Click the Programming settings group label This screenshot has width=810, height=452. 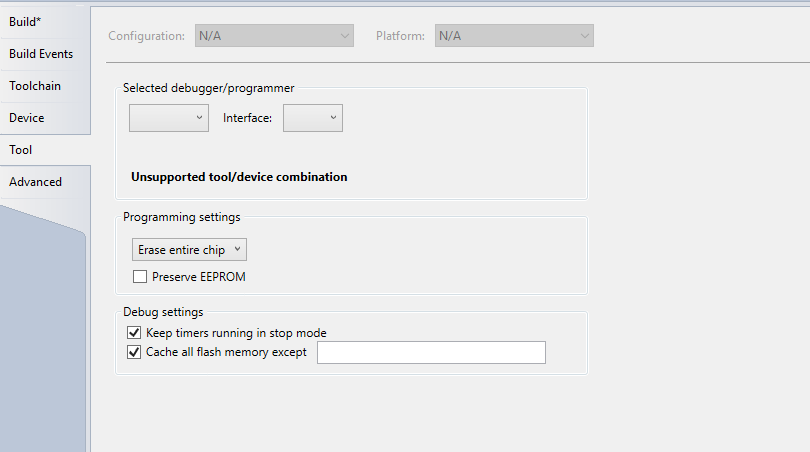(181, 216)
